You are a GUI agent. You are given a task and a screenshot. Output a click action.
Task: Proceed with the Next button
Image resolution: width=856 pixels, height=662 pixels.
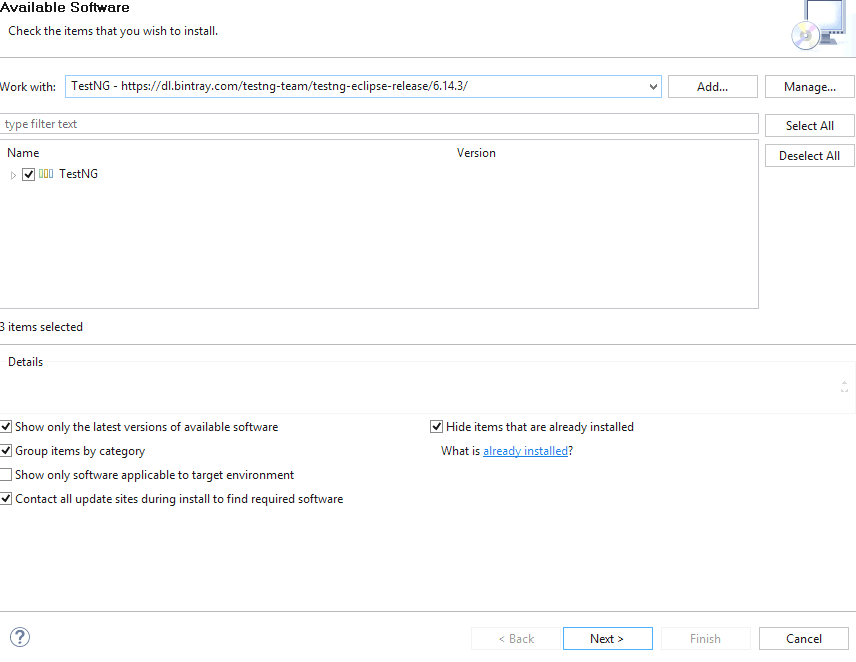(607, 638)
